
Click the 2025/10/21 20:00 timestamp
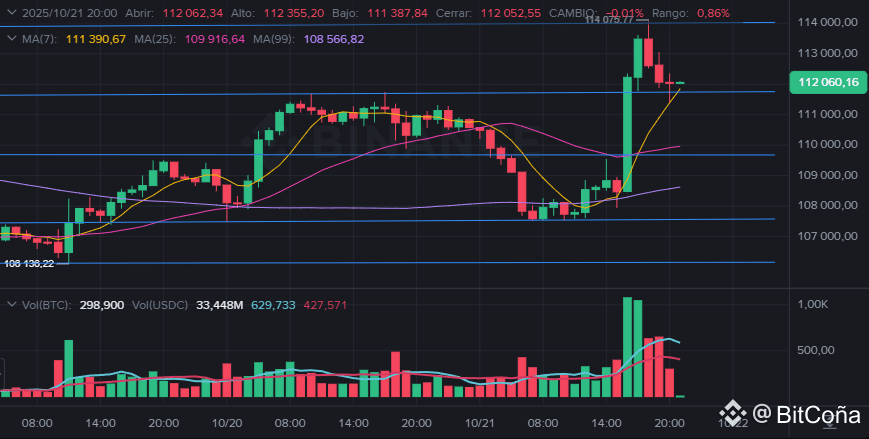pyautogui.click(x=69, y=13)
